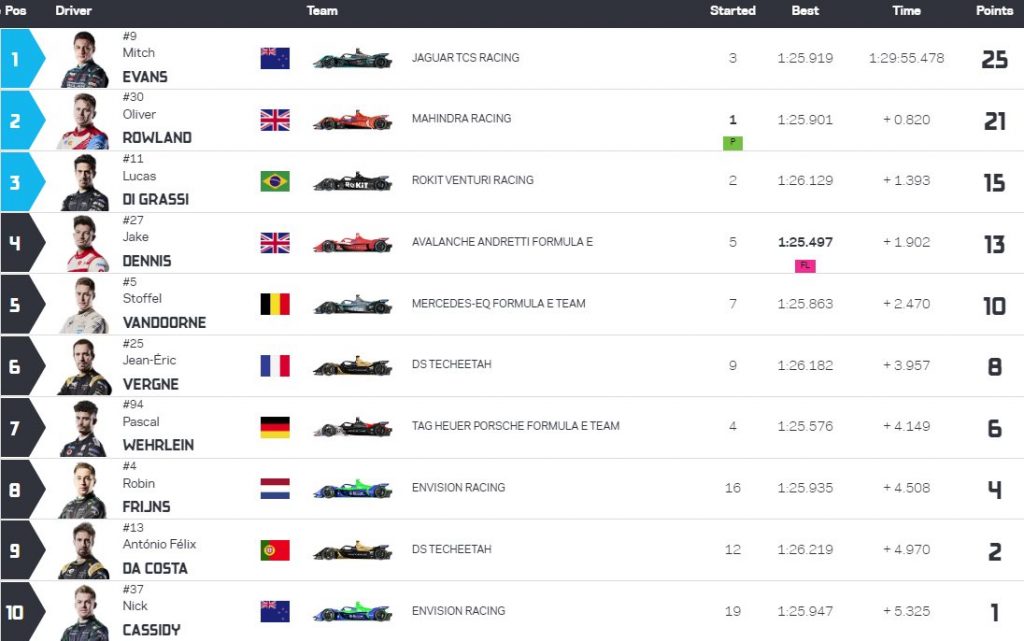
Task: Select the WEHRLEIN driver name
Action: tap(159, 445)
